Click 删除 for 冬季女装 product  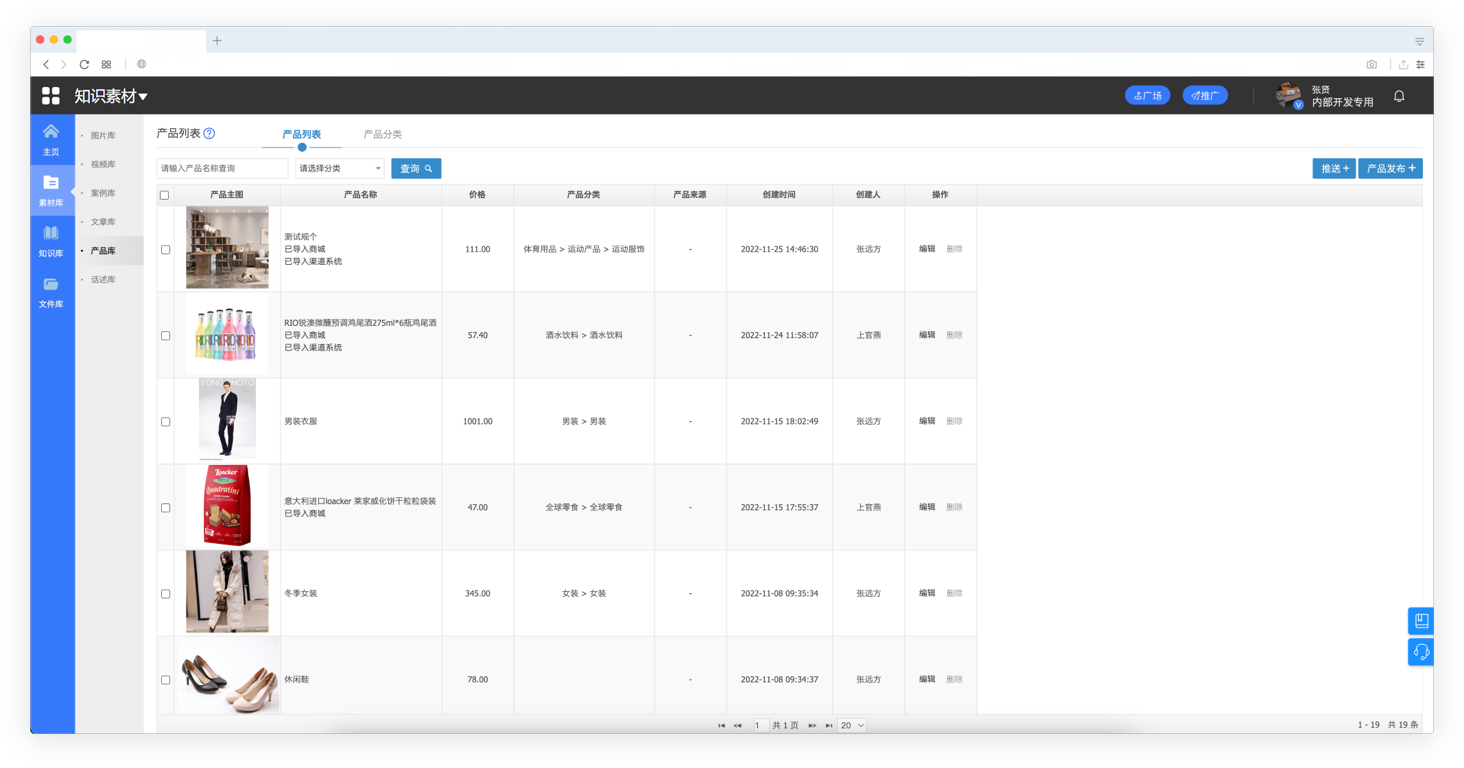pyautogui.click(x=955, y=593)
